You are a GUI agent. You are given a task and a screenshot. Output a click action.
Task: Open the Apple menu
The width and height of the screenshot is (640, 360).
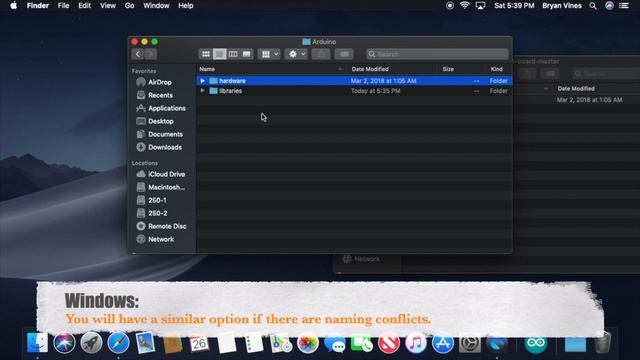click(x=13, y=6)
